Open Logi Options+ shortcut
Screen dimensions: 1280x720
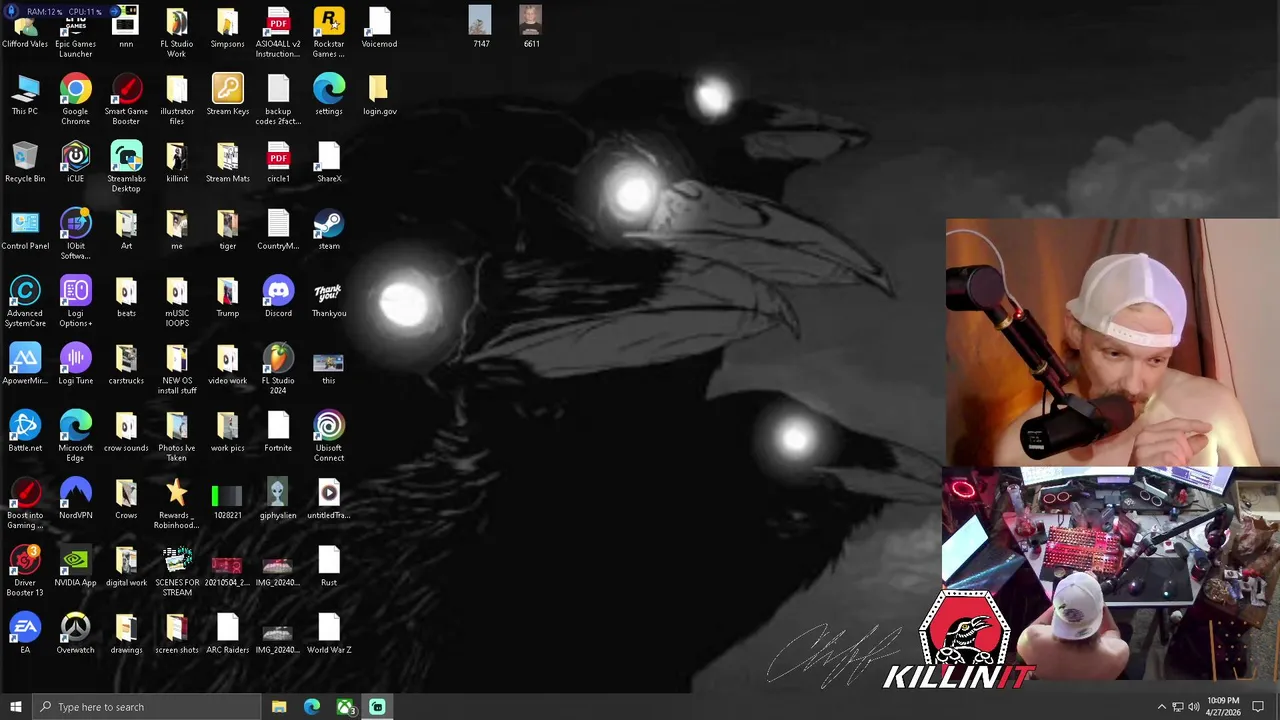tap(75, 301)
